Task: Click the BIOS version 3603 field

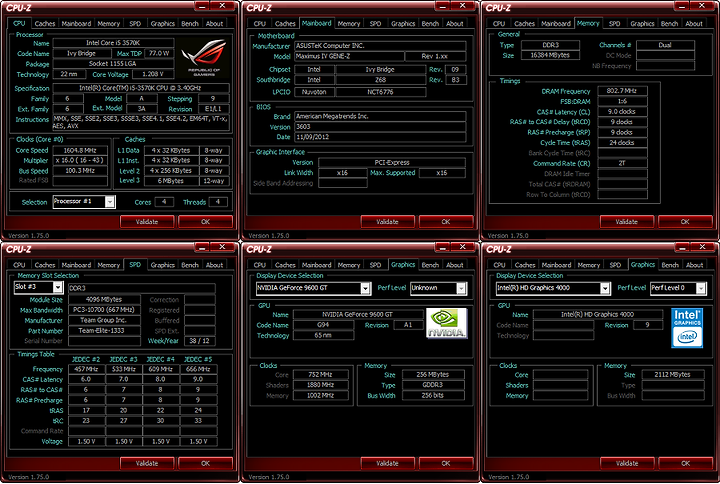Action: point(380,127)
